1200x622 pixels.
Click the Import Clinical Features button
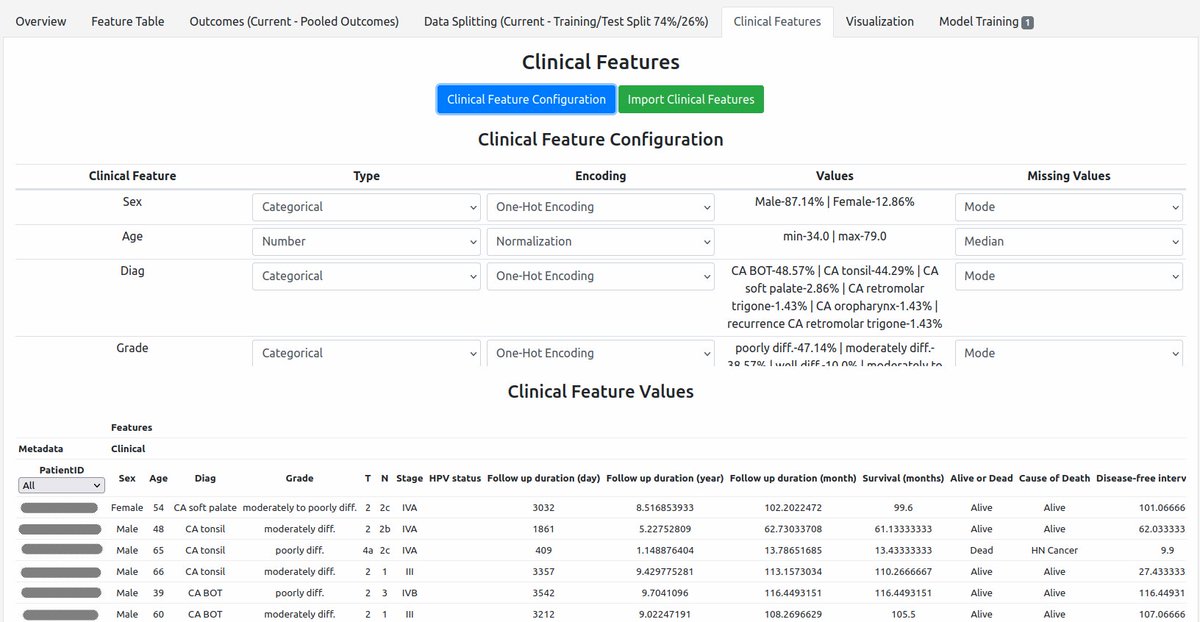[x=691, y=99]
